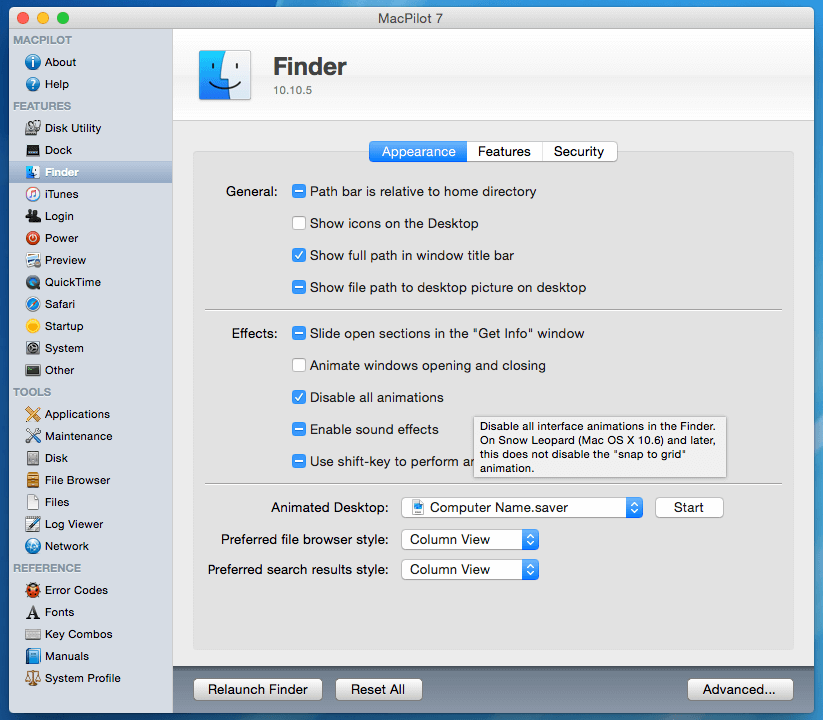
Task: Click the Finder version number 10.10.5
Action: 292,90
